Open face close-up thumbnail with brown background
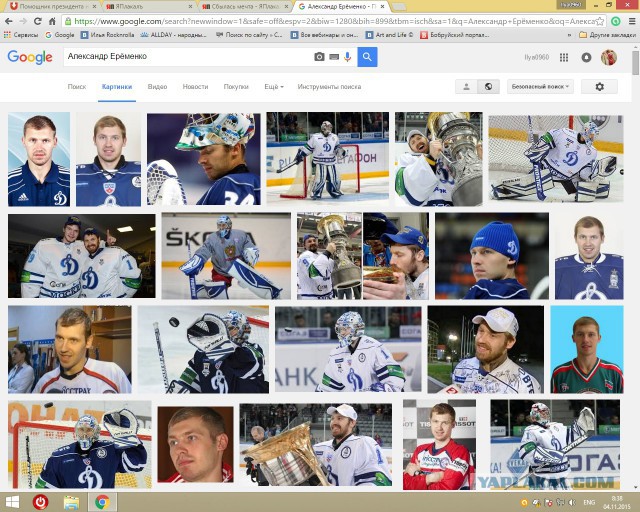 [196, 445]
